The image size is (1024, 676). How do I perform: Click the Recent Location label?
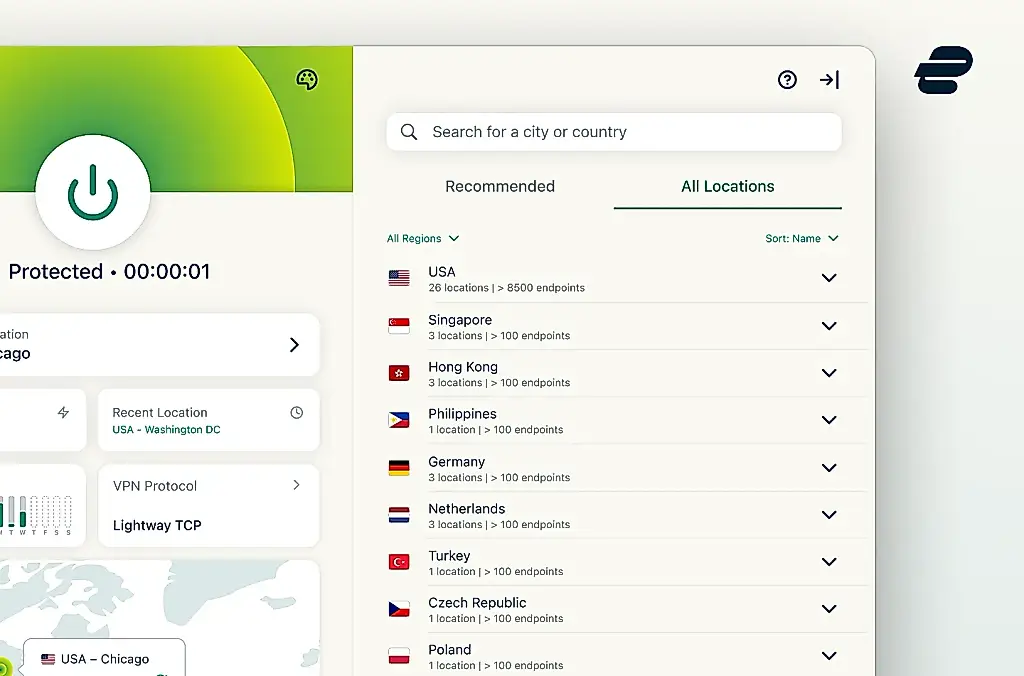[159, 413]
